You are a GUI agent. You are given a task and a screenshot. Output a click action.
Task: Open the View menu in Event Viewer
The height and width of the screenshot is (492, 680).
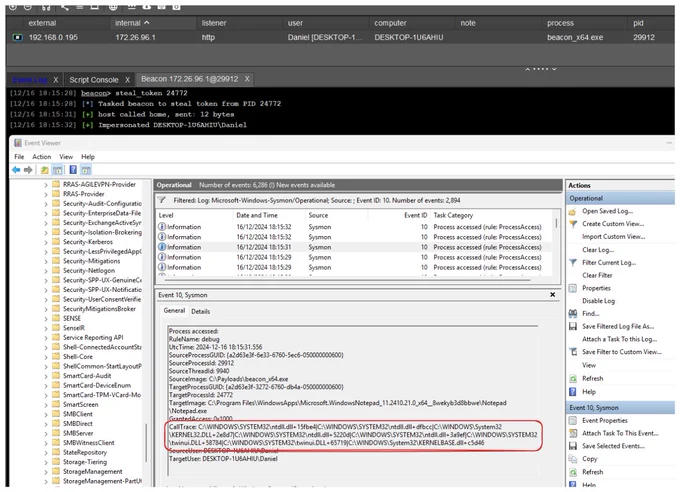66,157
